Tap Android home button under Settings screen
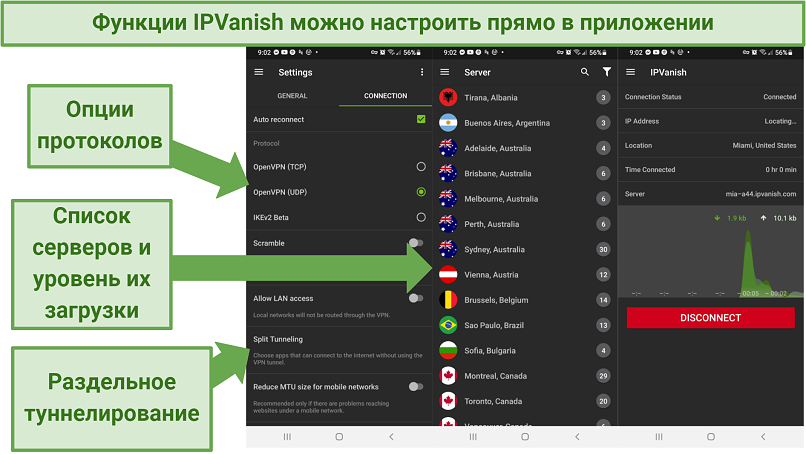 coord(339,437)
